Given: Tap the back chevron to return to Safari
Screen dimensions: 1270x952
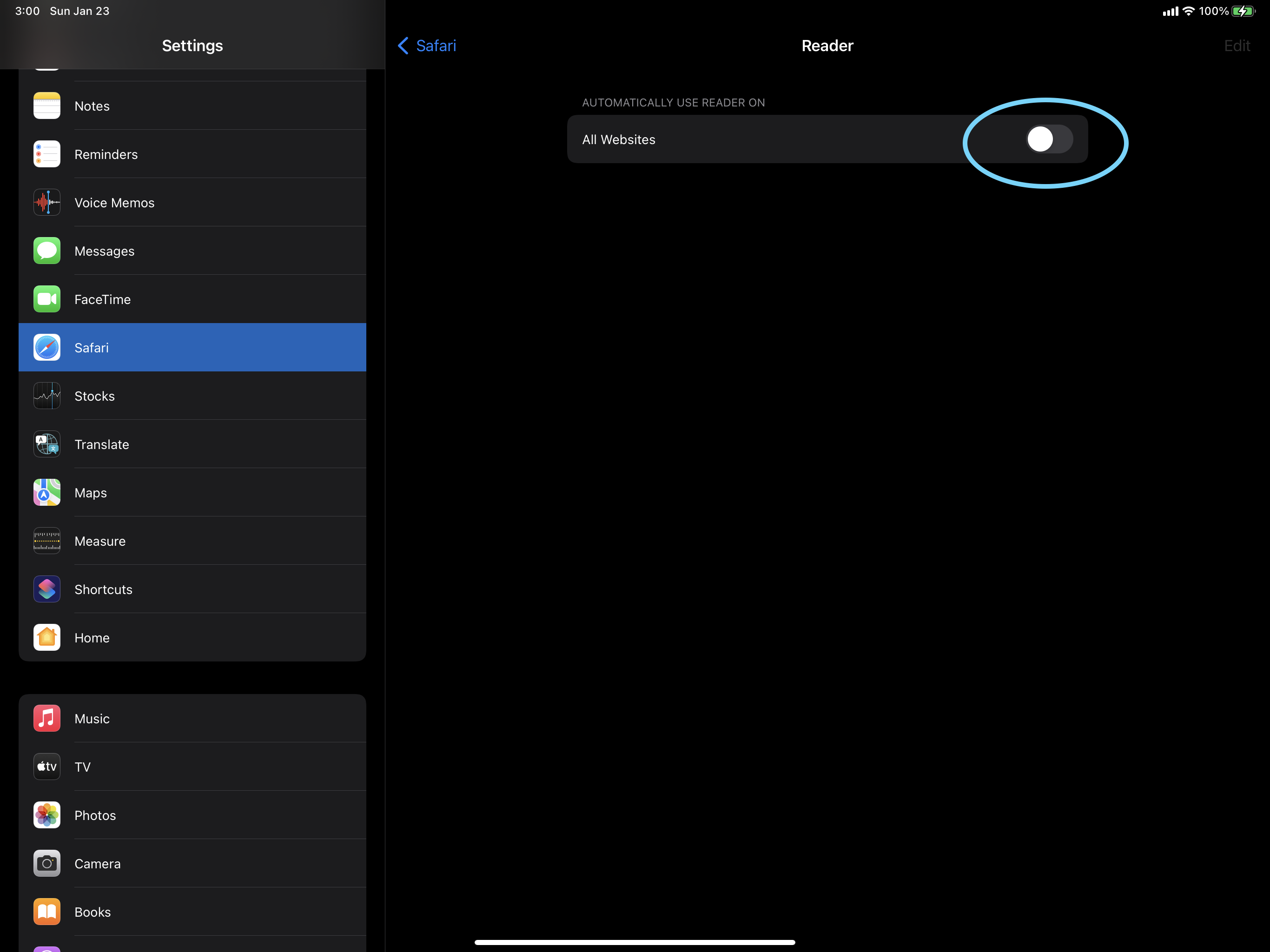Looking at the screenshot, I should pyautogui.click(x=403, y=46).
